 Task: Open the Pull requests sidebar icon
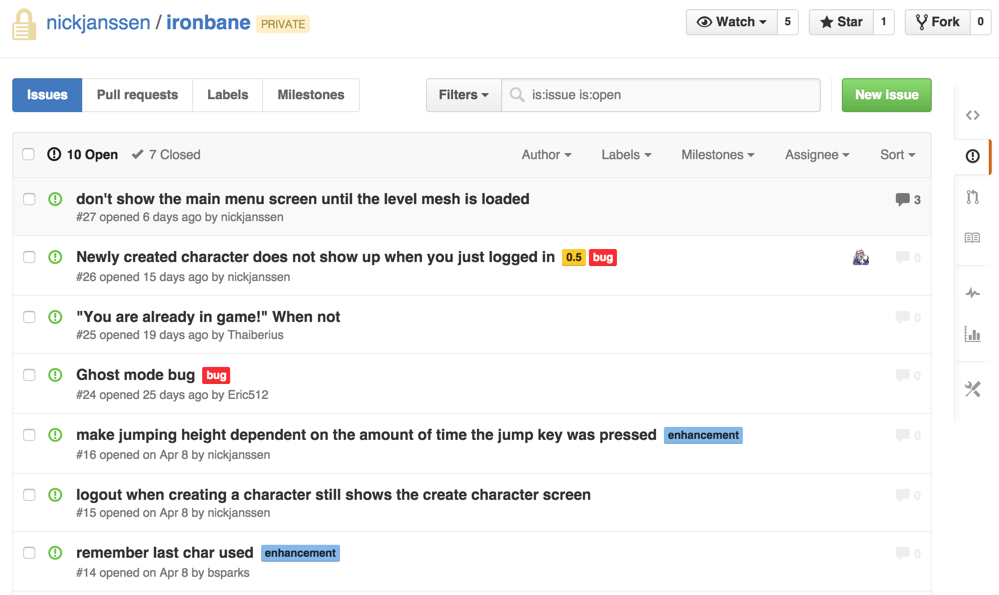[972, 197]
